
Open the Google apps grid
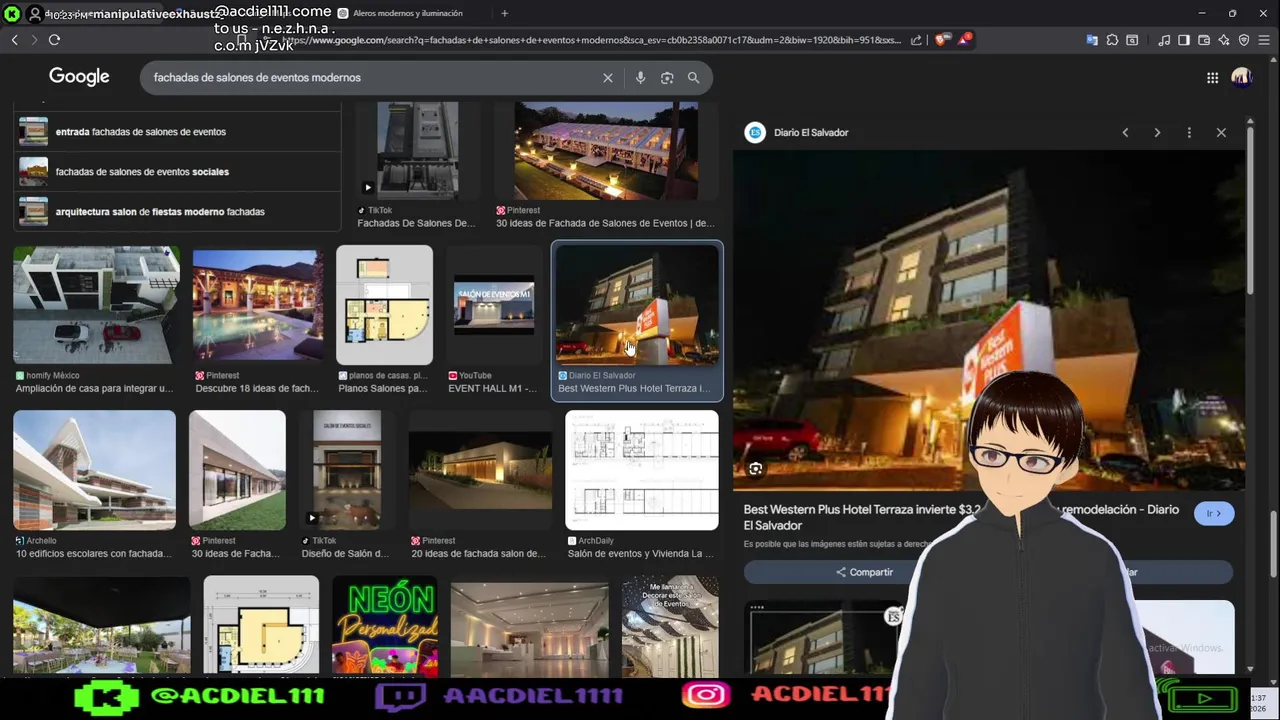(x=1212, y=78)
